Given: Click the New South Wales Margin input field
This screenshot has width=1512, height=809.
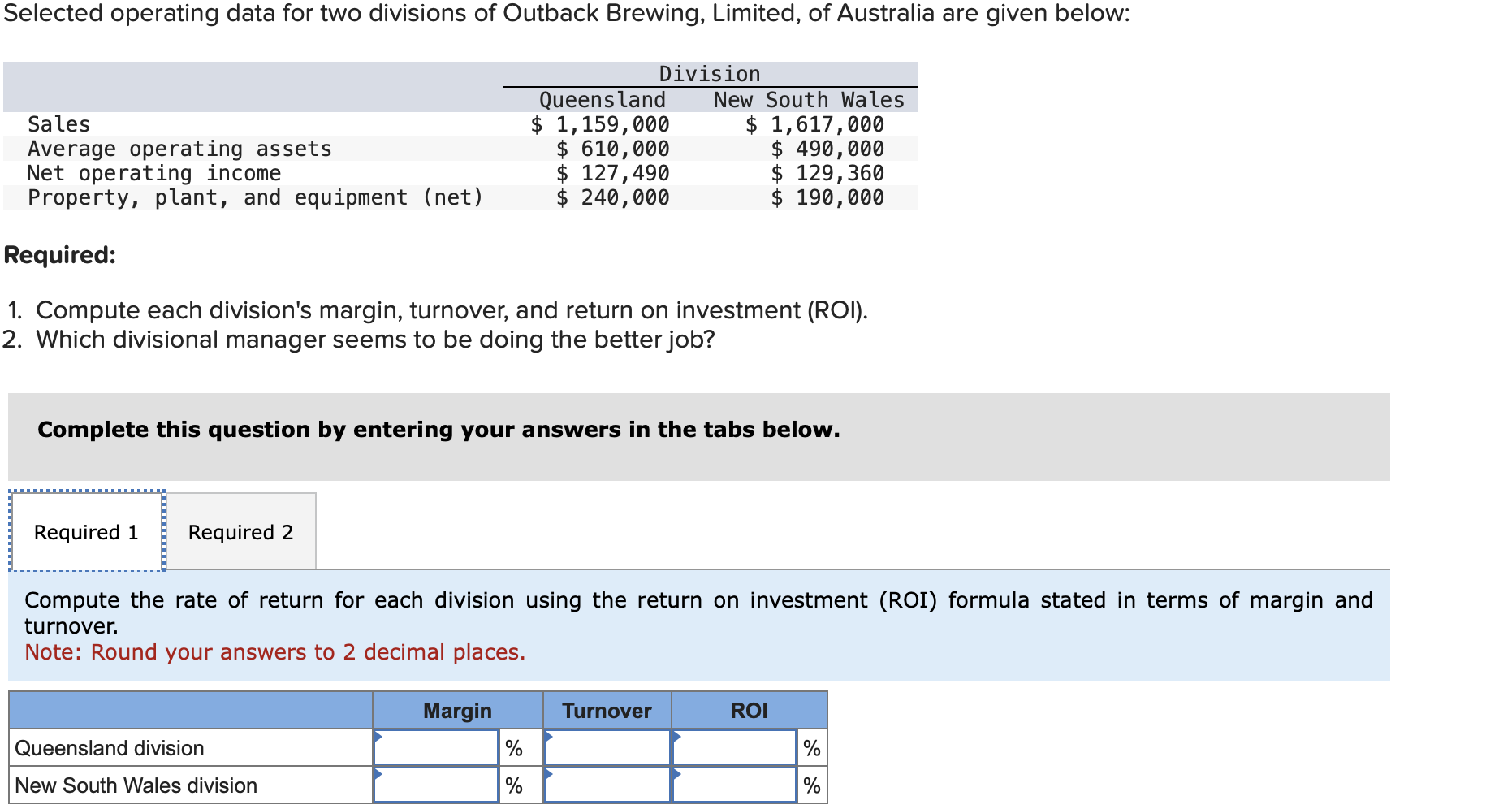Looking at the screenshot, I should click(434, 785).
